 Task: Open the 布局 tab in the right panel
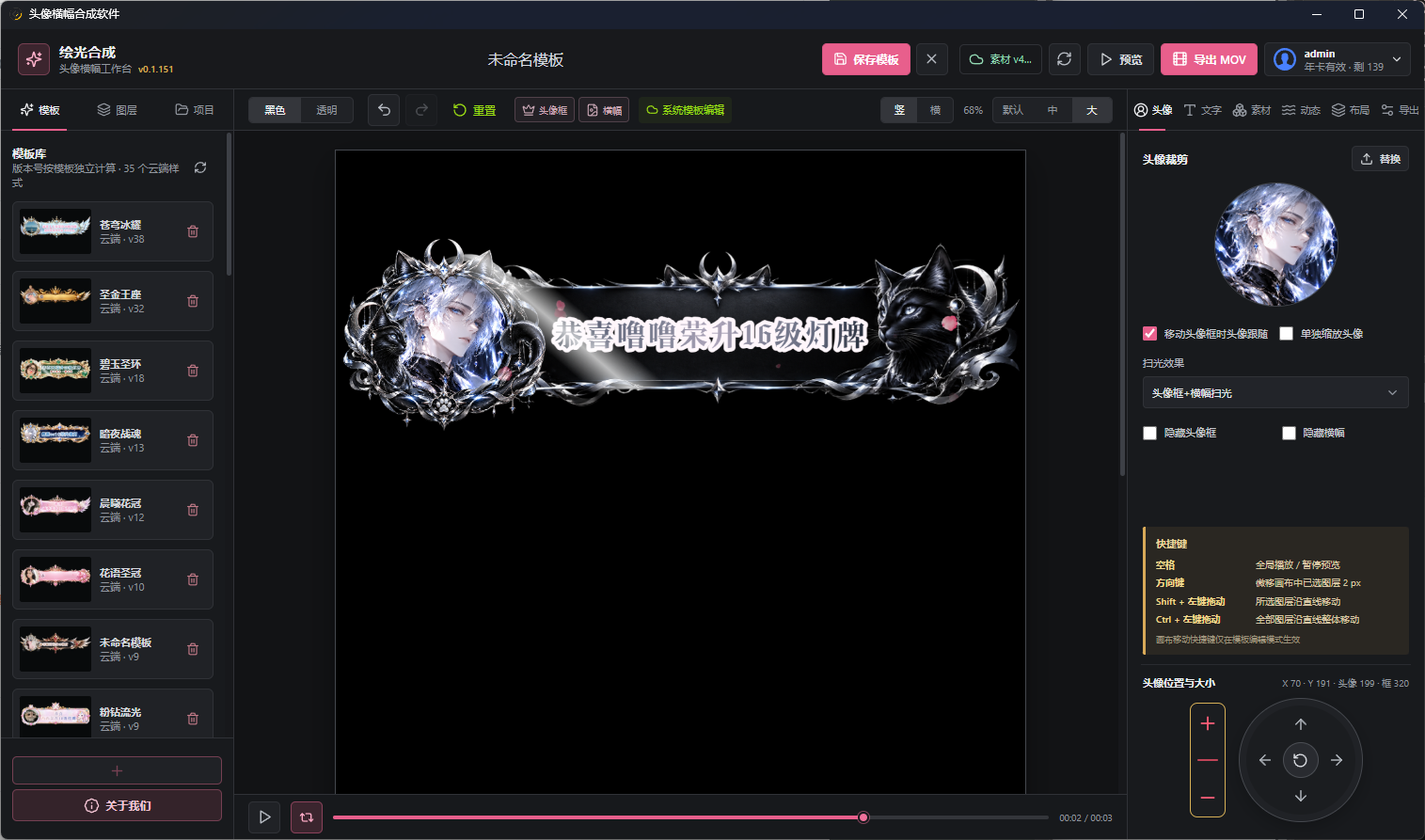[1350, 110]
